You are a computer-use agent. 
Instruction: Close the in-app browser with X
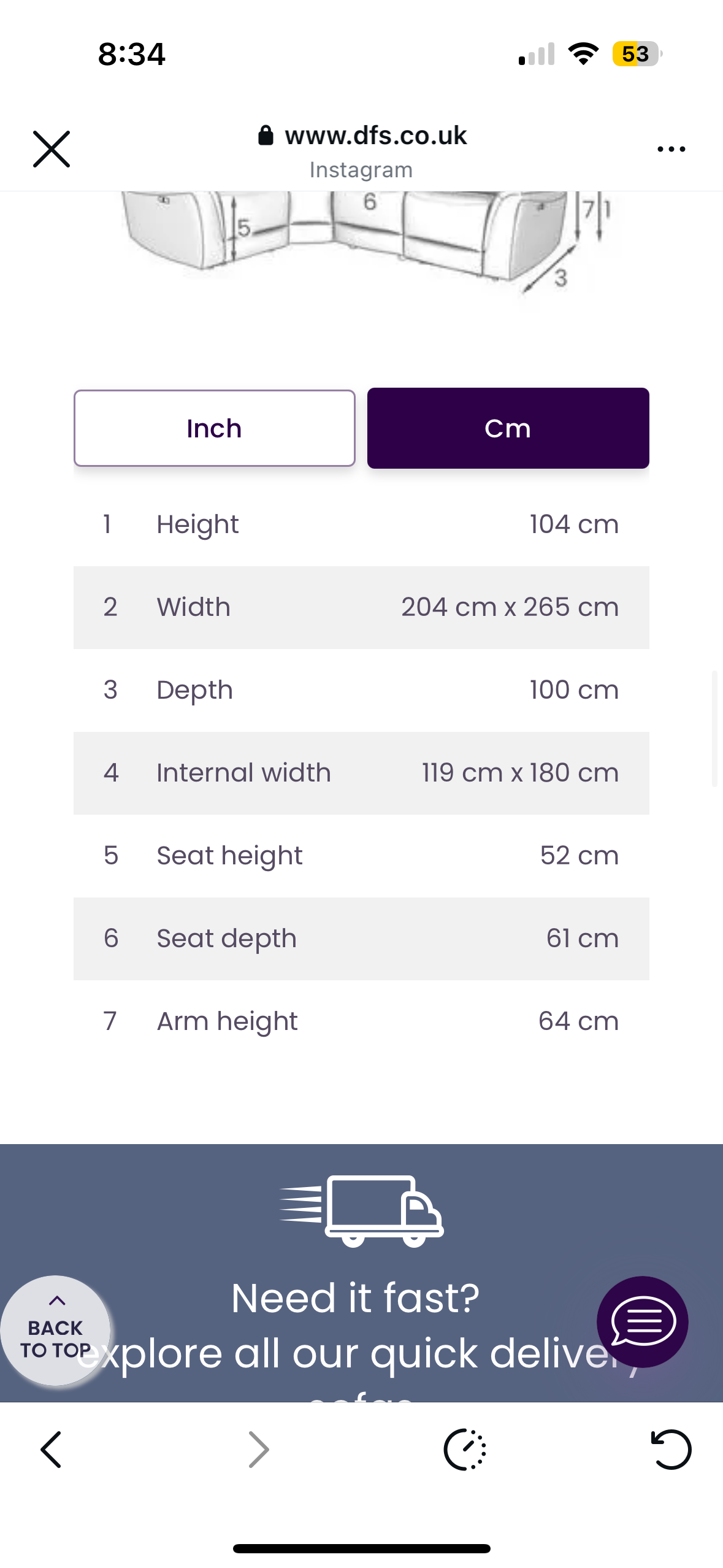click(x=52, y=149)
